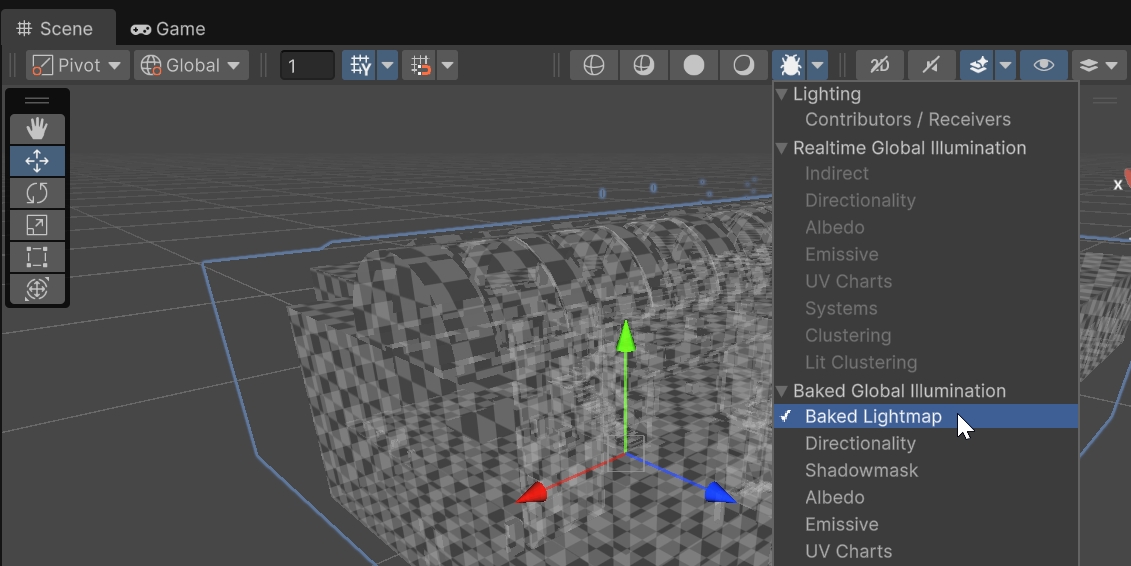Click the green Y-axis gizmo arrow

tap(626, 338)
